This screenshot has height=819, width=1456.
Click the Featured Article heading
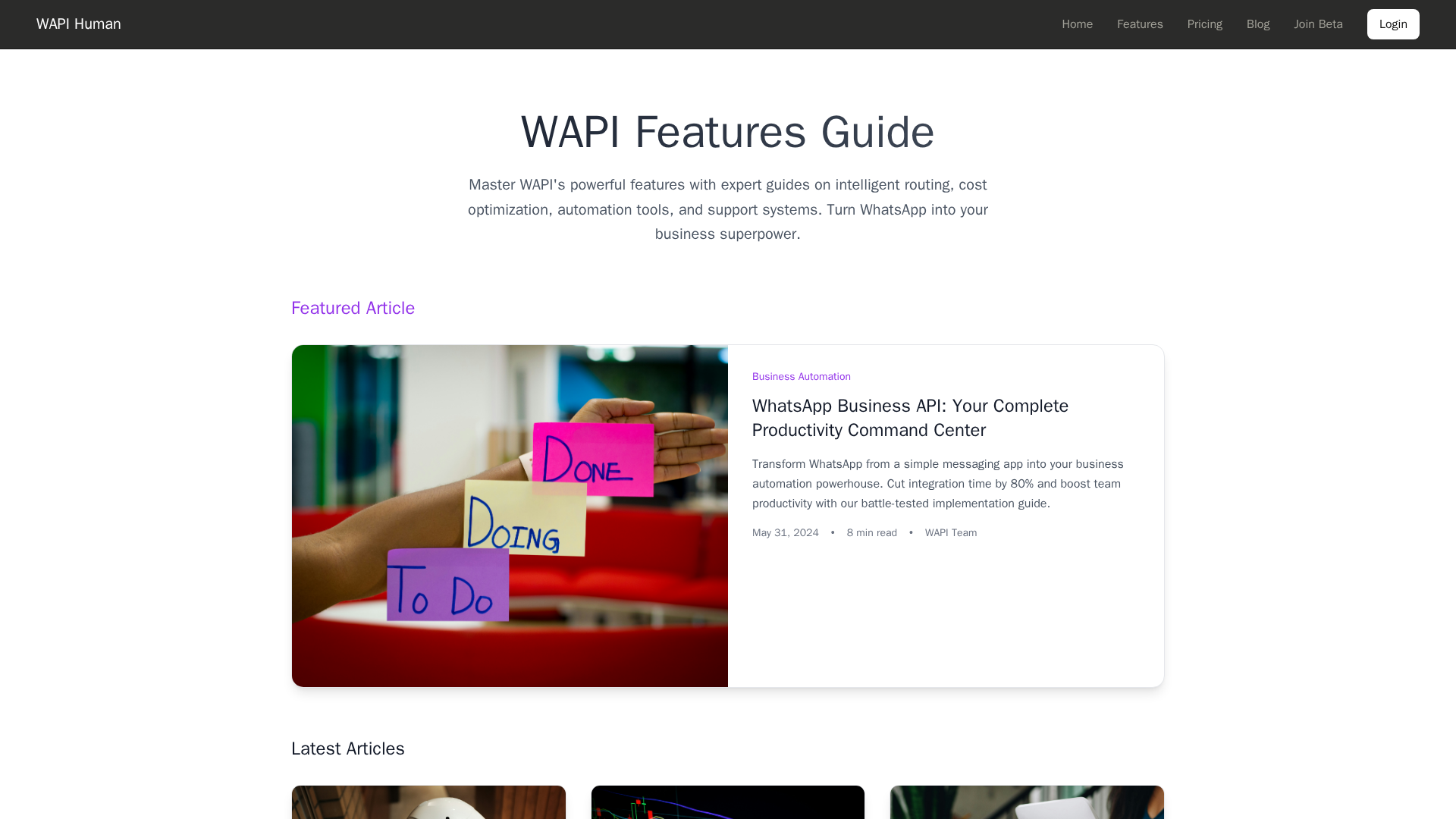(353, 308)
